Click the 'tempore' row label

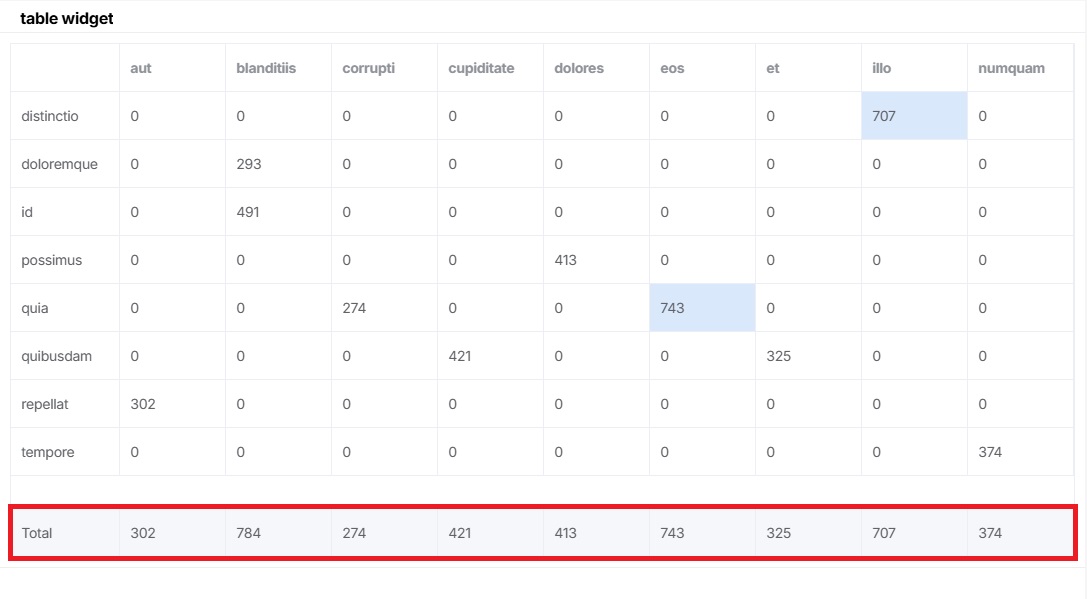pos(47,452)
